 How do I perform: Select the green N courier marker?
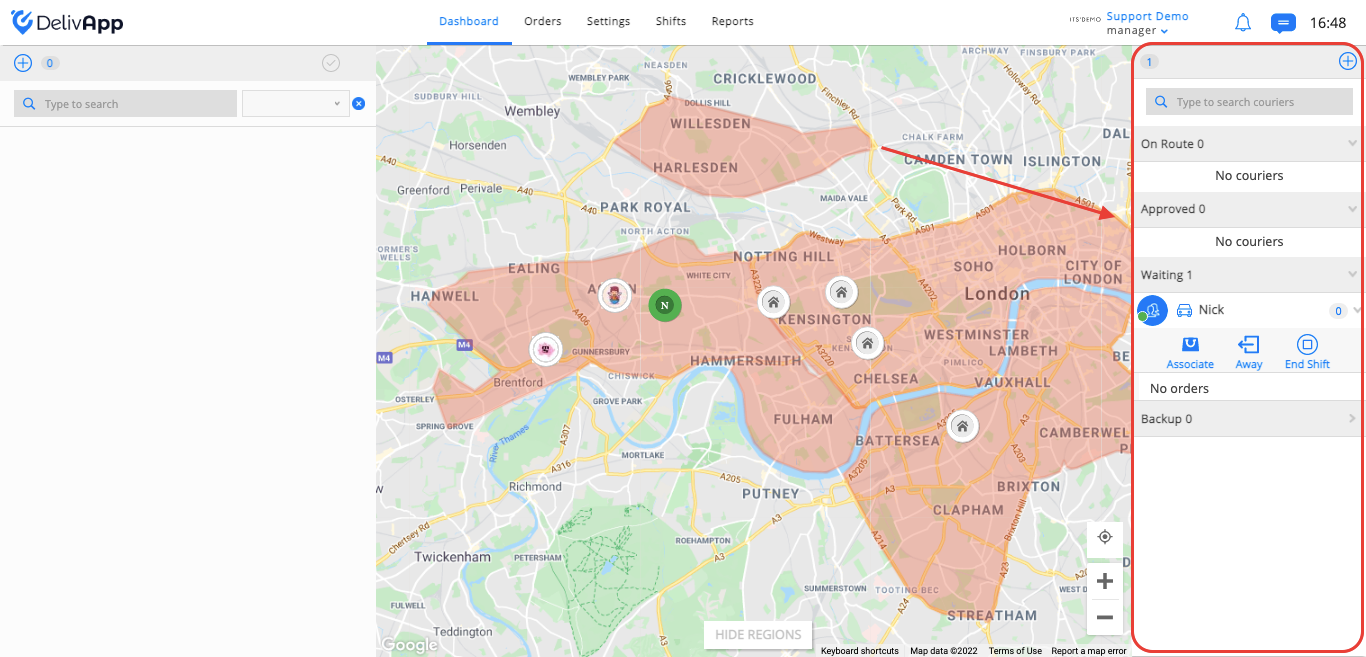click(664, 304)
